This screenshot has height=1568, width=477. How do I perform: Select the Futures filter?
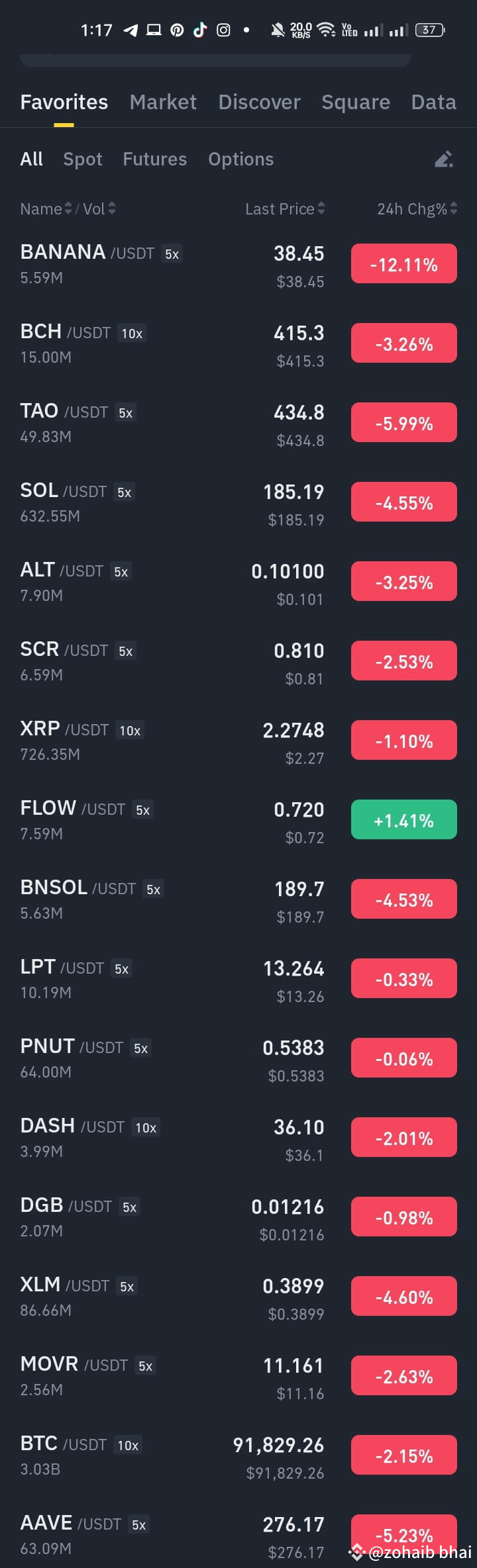pos(154,159)
